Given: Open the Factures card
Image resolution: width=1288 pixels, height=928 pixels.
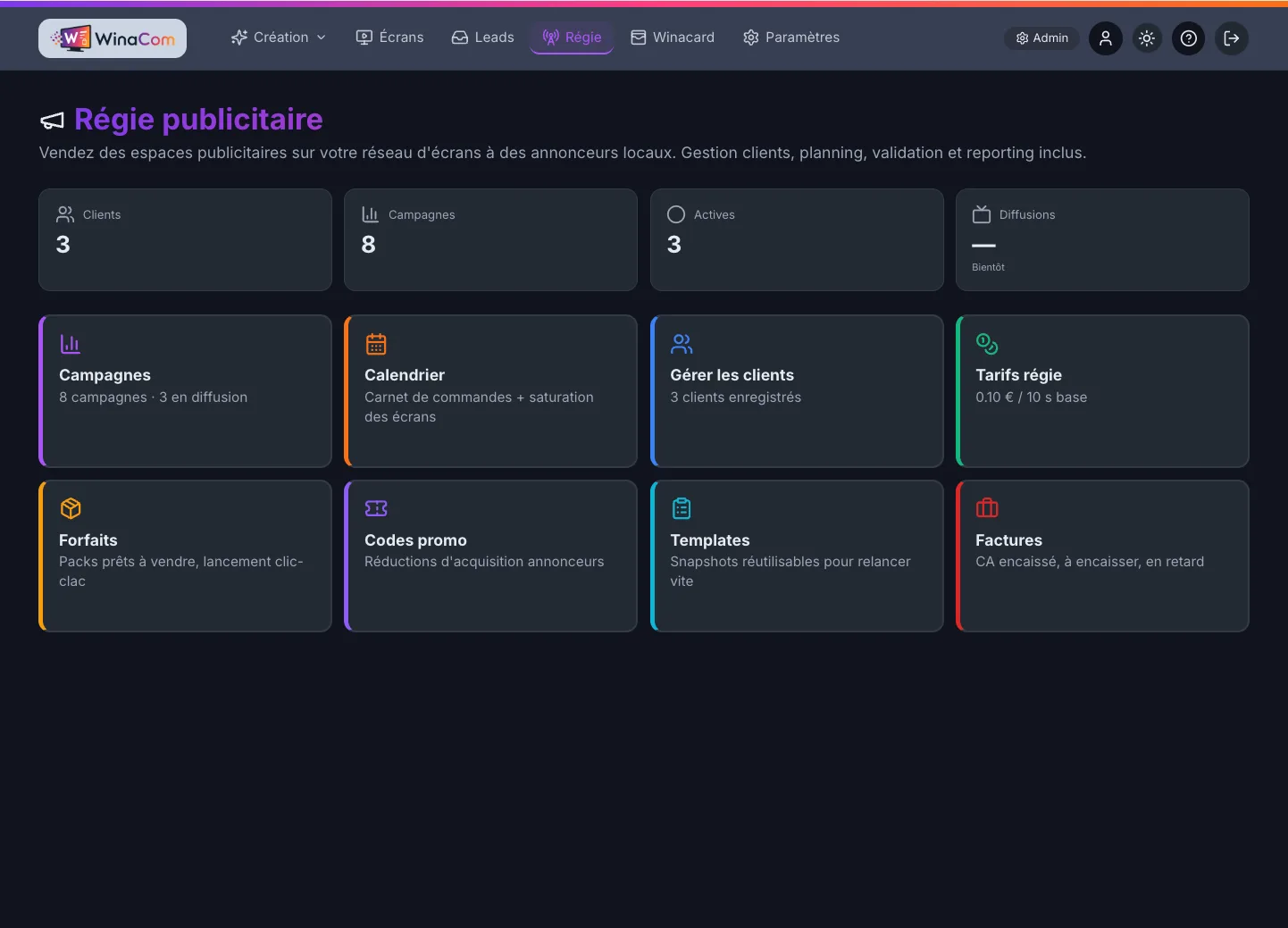Looking at the screenshot, I should pyautogui.click(x=1102, y=556).
